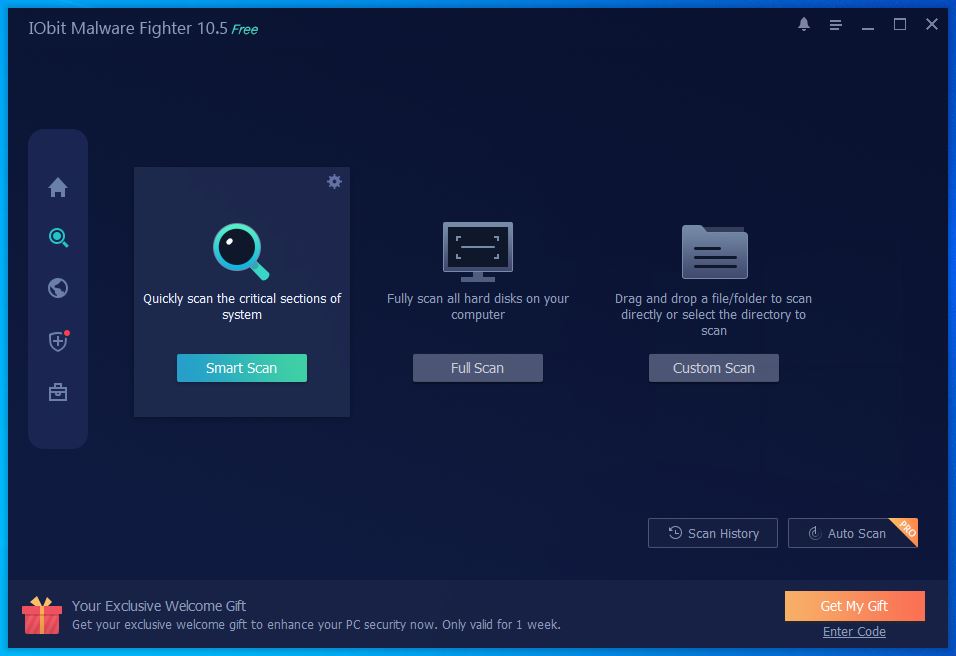Click the Full Scan monitor graphic
The image size is (956, 656).
click(477, 251)
